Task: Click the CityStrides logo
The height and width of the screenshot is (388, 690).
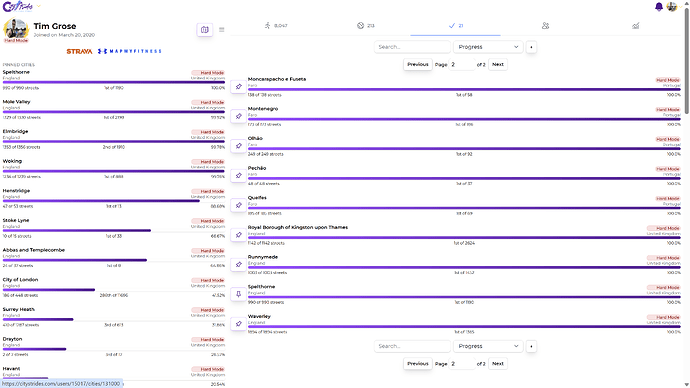Action: (18, 7)
